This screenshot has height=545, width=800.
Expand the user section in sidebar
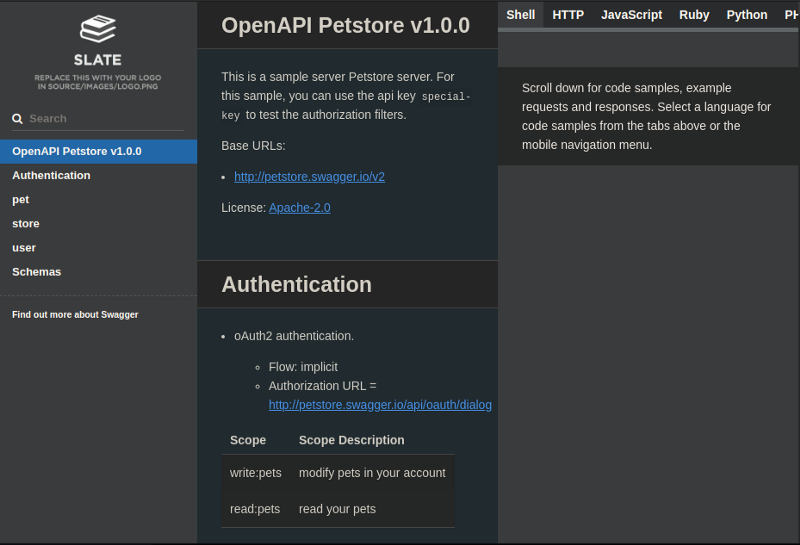pos(24,248)
